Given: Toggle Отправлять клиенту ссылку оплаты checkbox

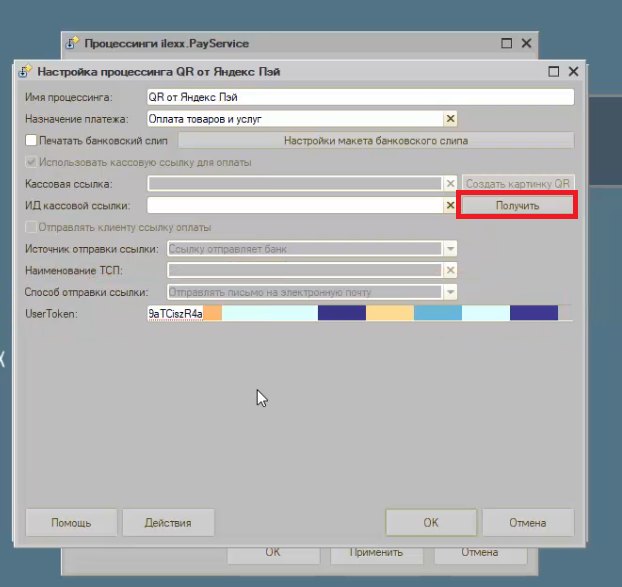Looking at the screenshot, I should tap(31, 227).
